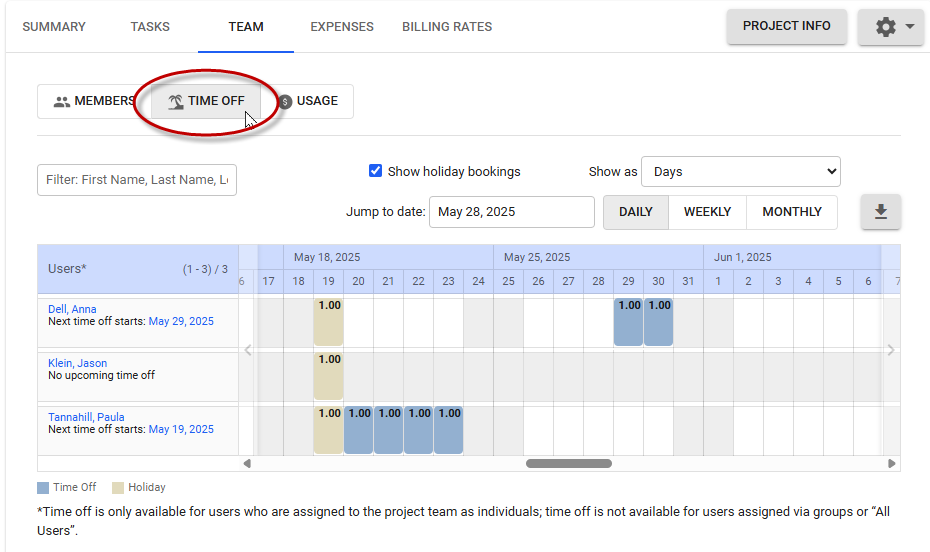Image resolution: width=930 pixels, height=552 pixels.
Task: Switch to the Expenses tab
Action: 342,27
